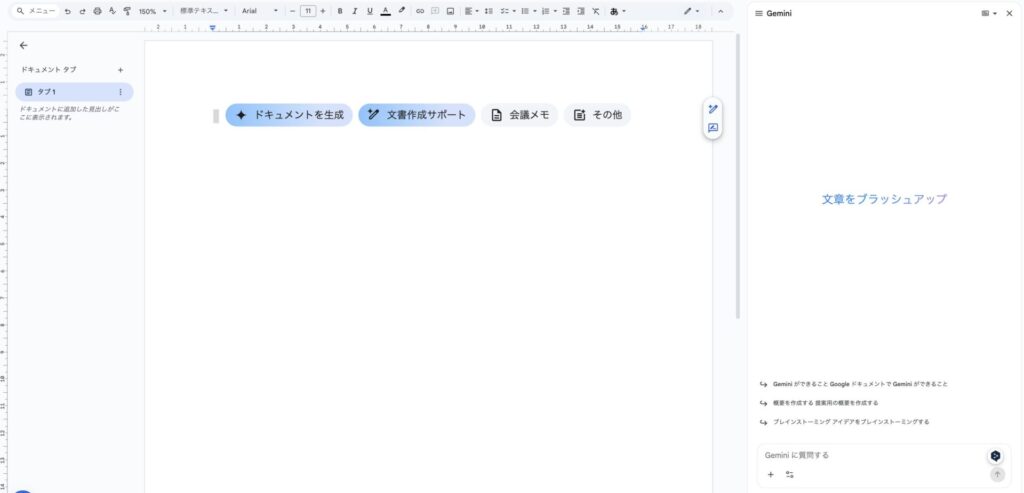Open line and paragraph spacing options
1024x493 pixels.
(x=488, y=11)
